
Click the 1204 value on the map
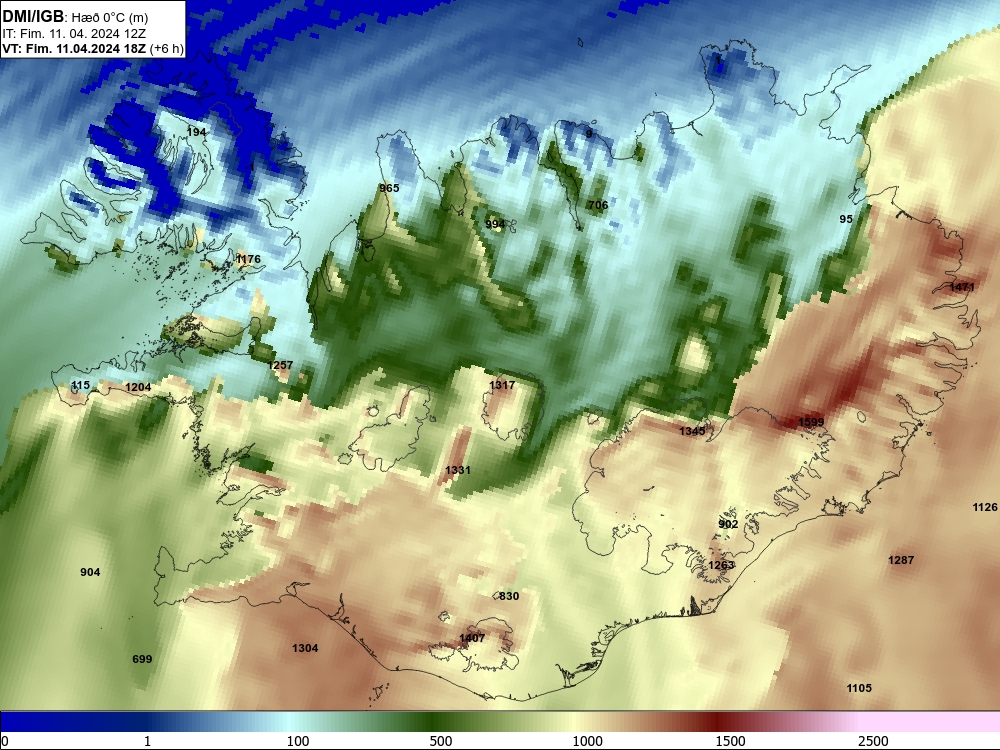tap(138, 387)
